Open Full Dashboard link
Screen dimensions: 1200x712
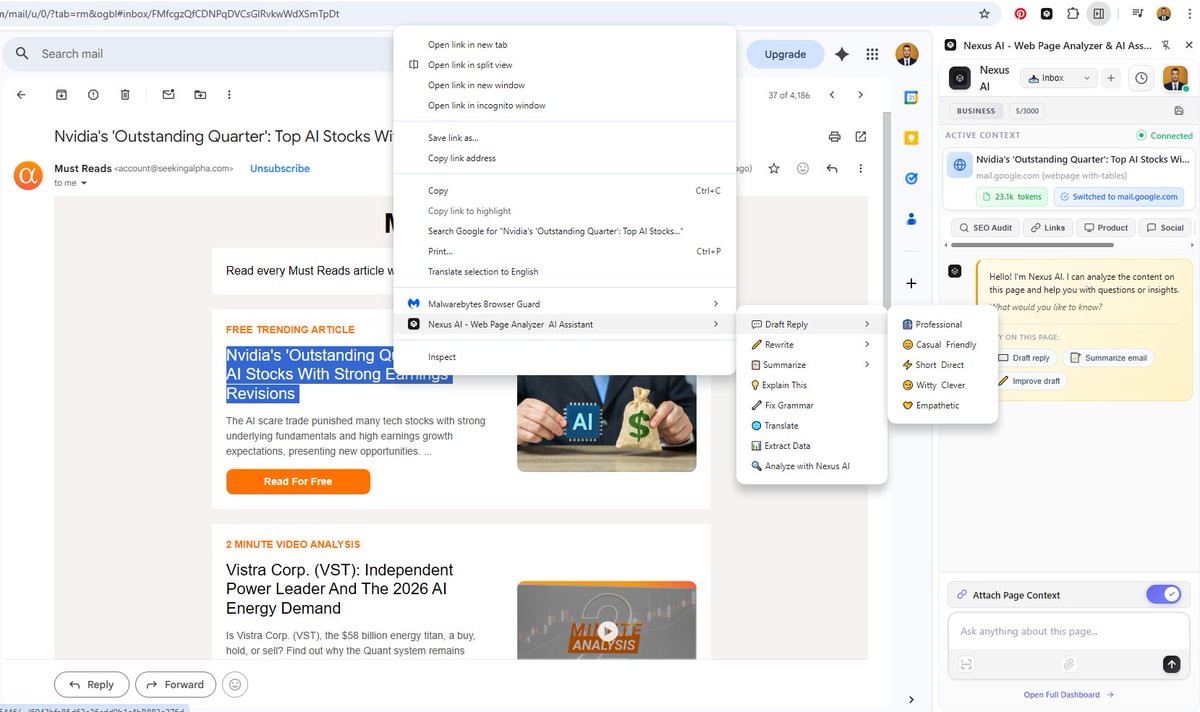pos(1069,695)
